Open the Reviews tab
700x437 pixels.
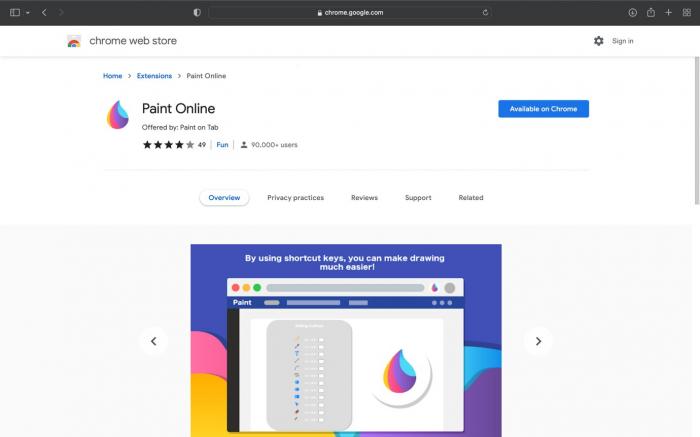[x=364, y=198]
